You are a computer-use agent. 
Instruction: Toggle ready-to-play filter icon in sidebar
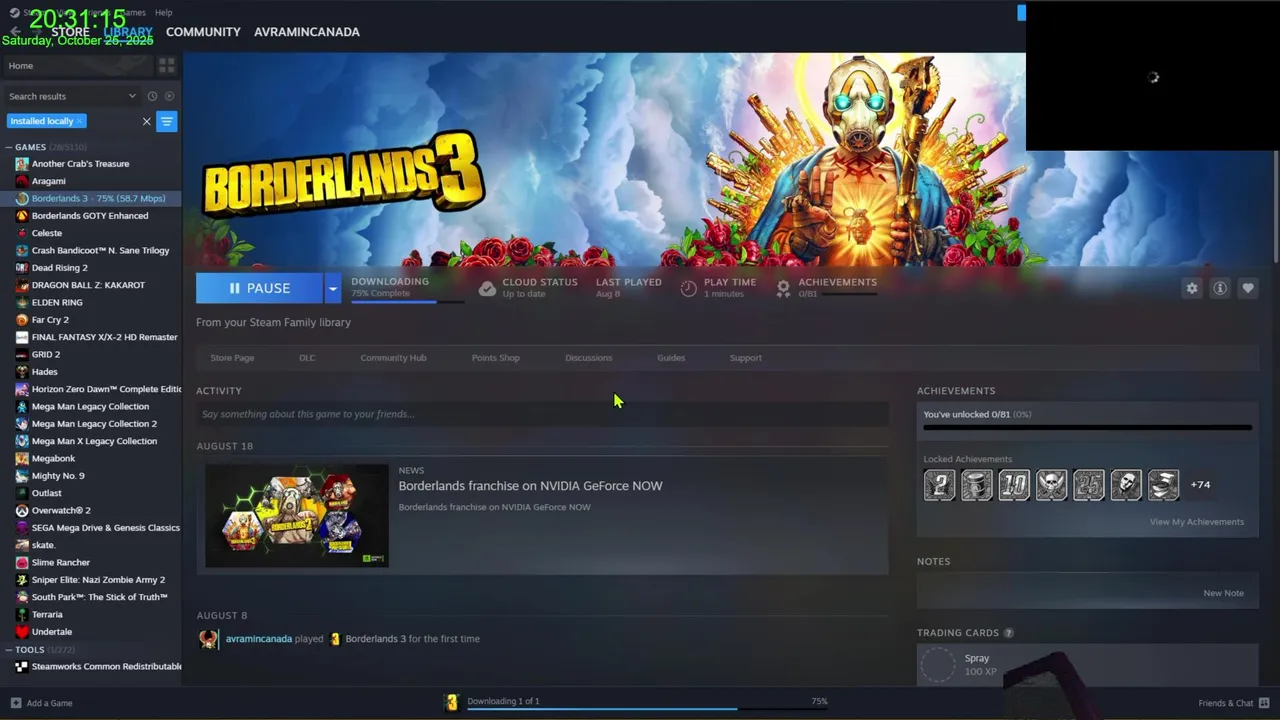pos(169,96)
